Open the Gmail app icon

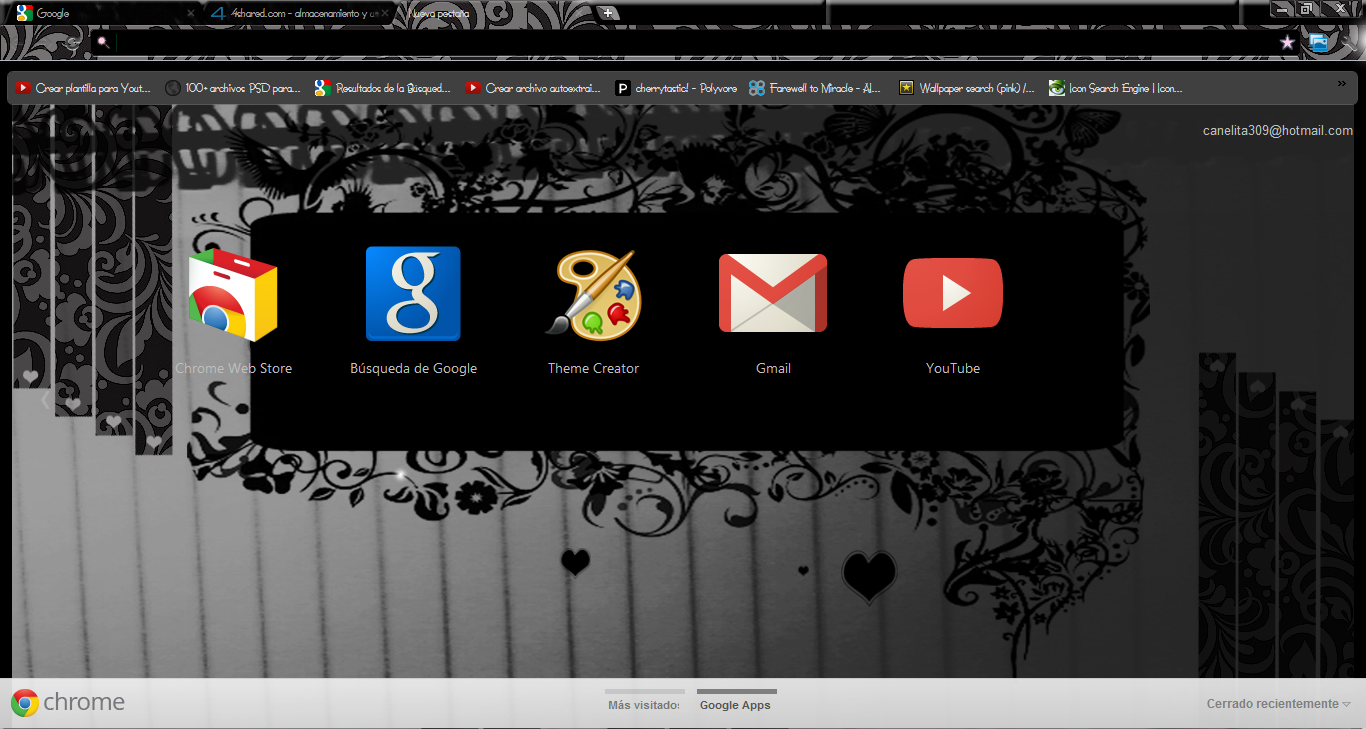(773, 293)
